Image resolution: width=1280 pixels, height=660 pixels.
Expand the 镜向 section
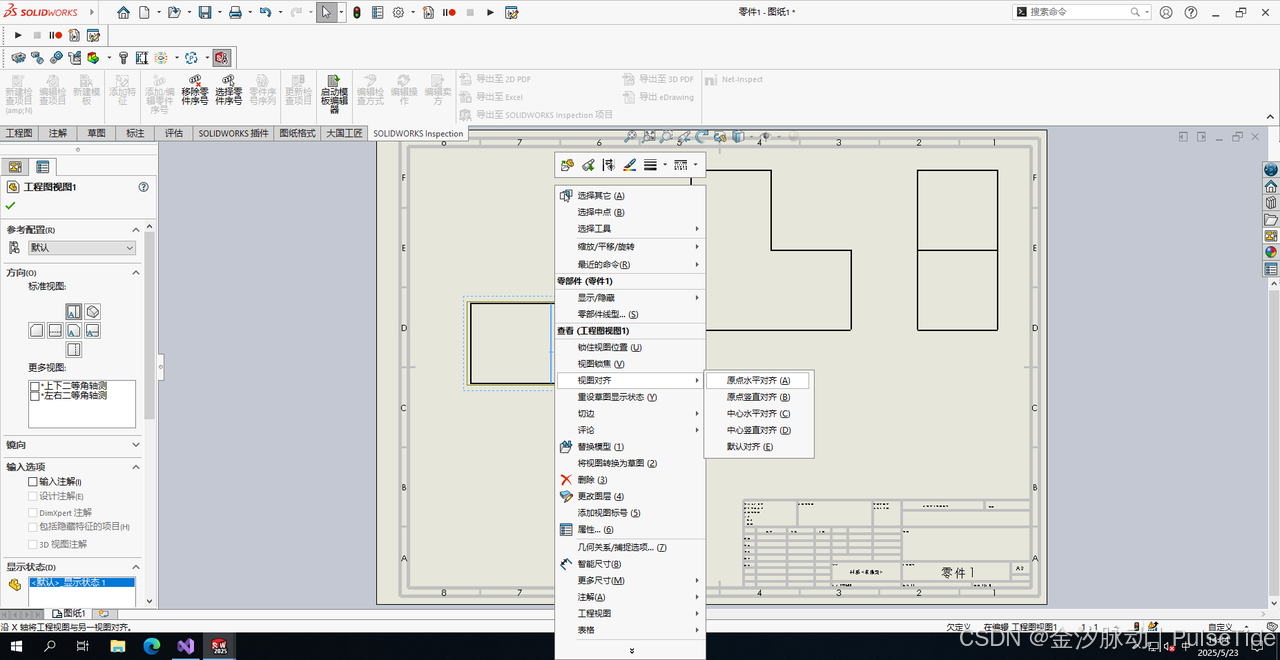coord(136,444)
